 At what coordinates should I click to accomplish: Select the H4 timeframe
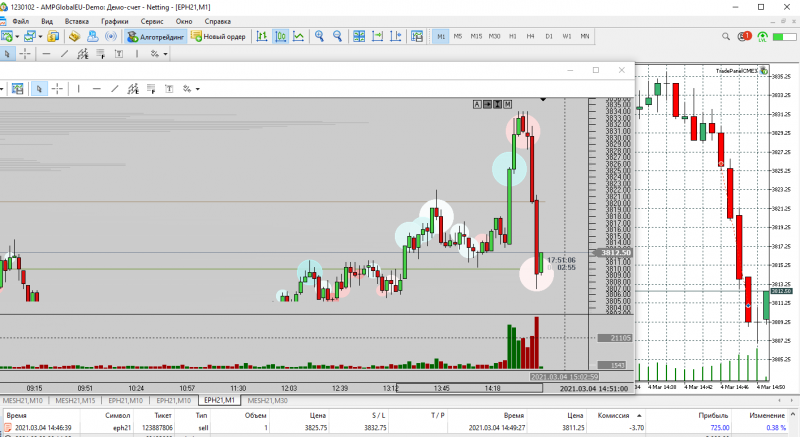(531, 36)
